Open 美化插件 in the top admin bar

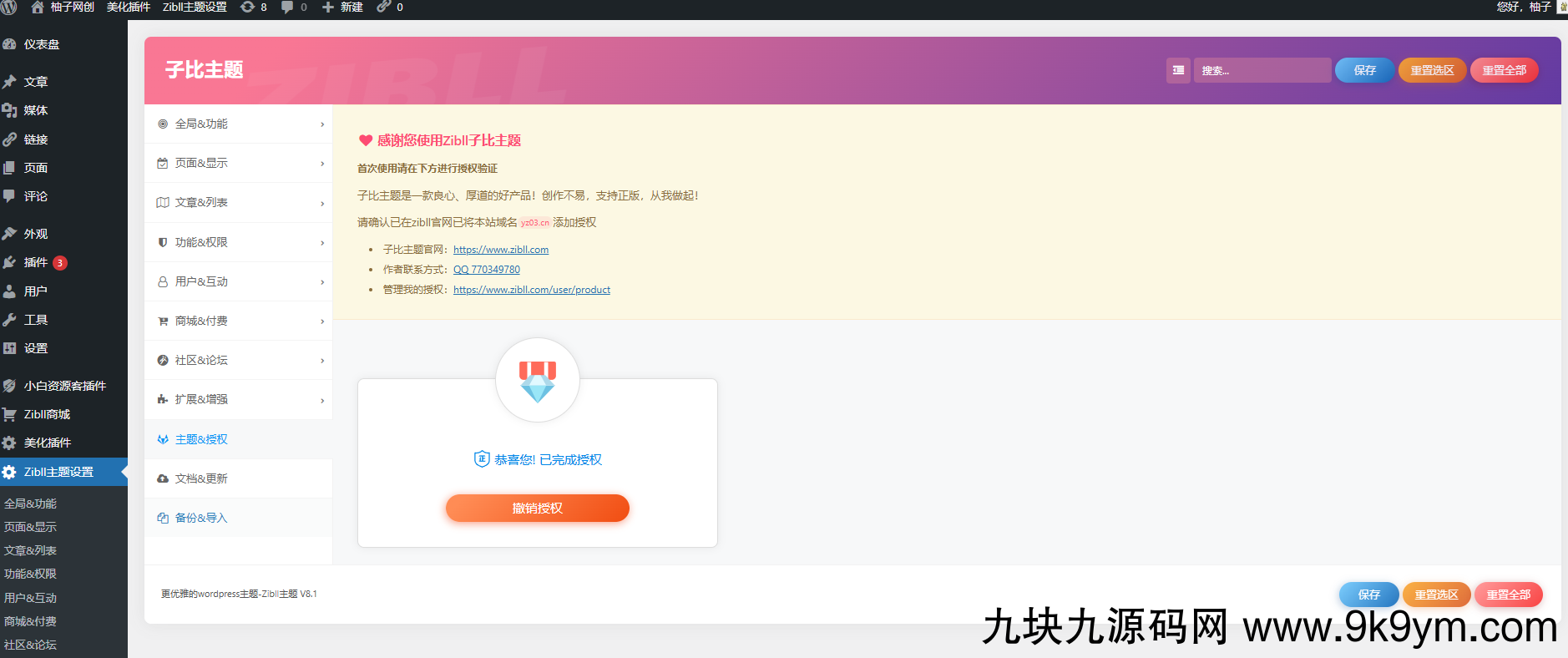click(x=129, y=7)
